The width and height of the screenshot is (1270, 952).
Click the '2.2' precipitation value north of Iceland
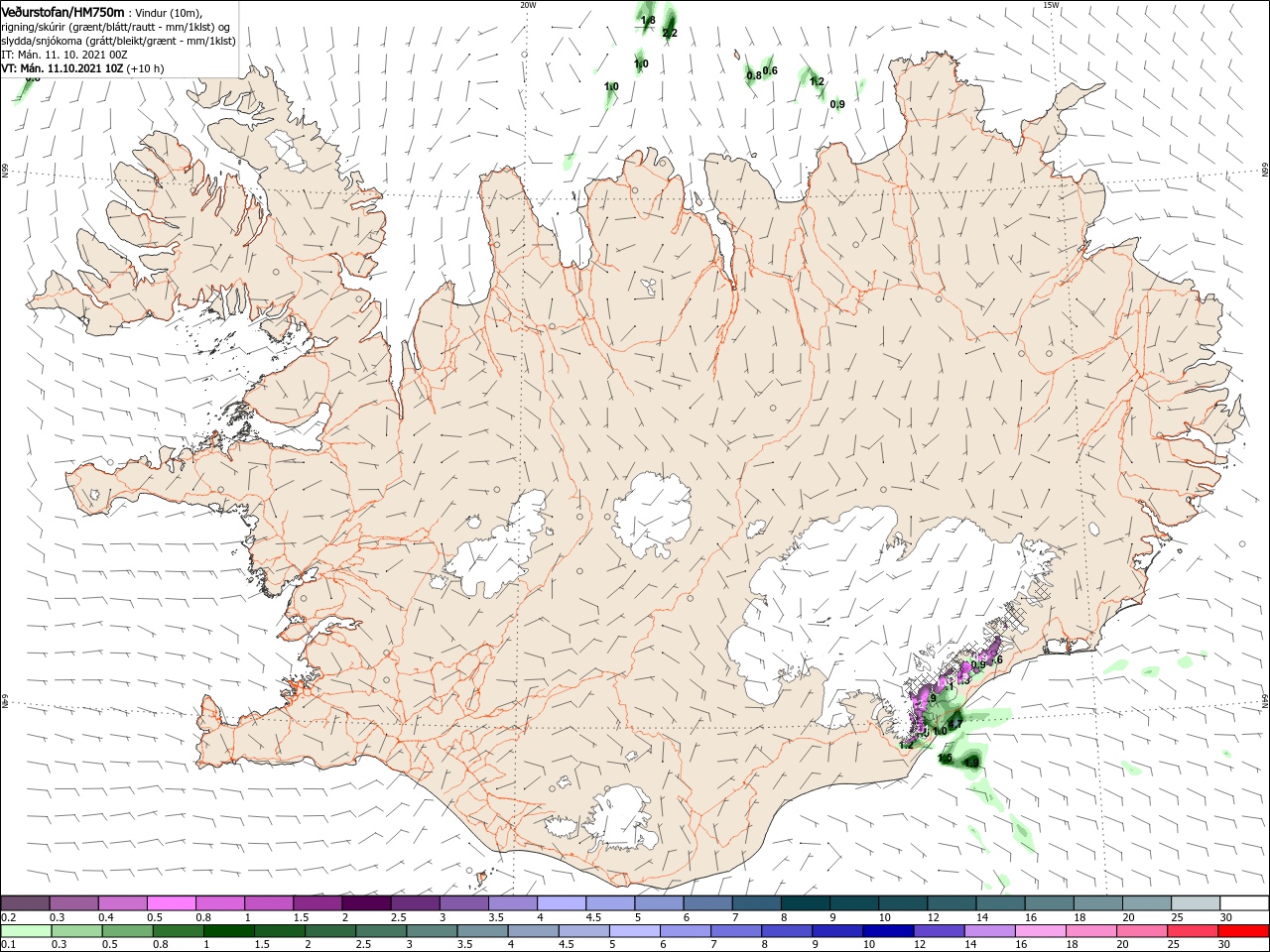(670, 33)
